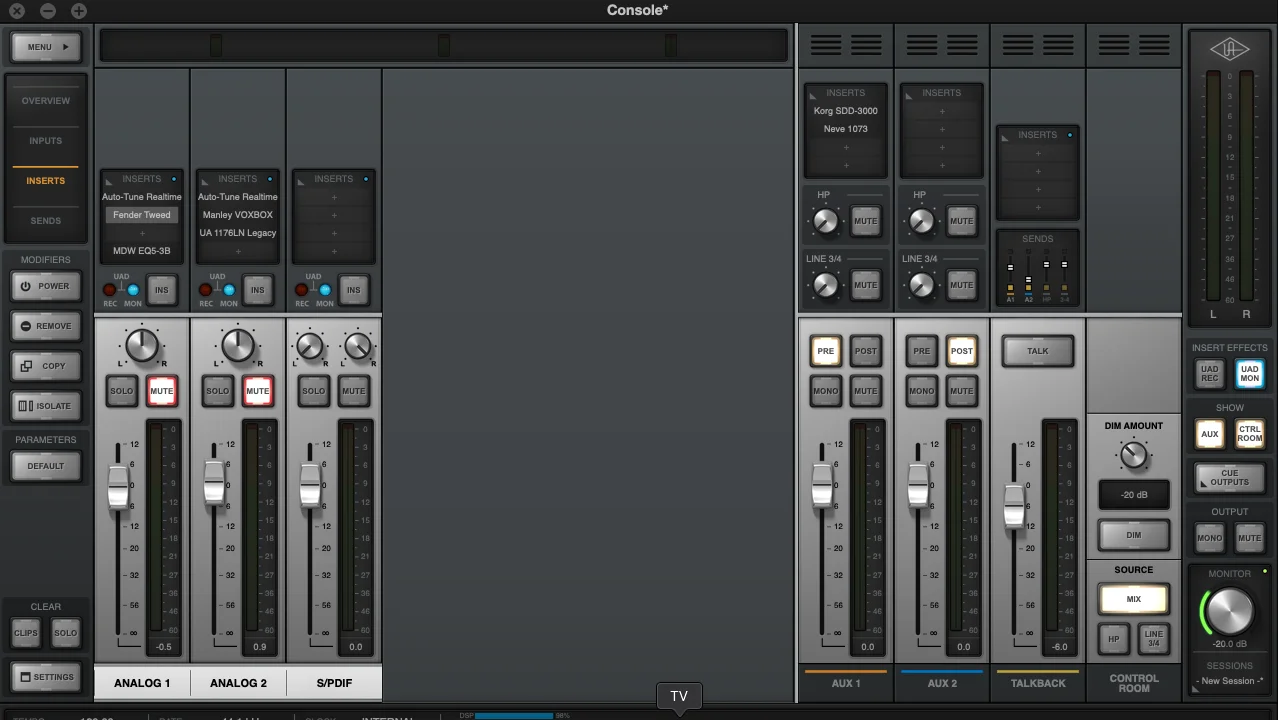Viewport: 1278px width, 720px height.
Task: Click the Analog 1 fader handle
Action: 118,487
